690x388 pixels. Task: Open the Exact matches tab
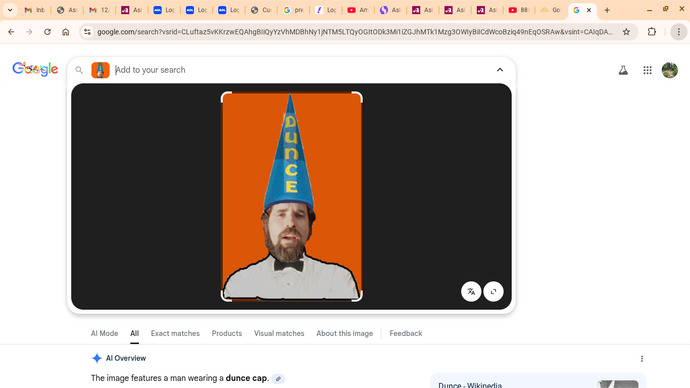point(175,333)
